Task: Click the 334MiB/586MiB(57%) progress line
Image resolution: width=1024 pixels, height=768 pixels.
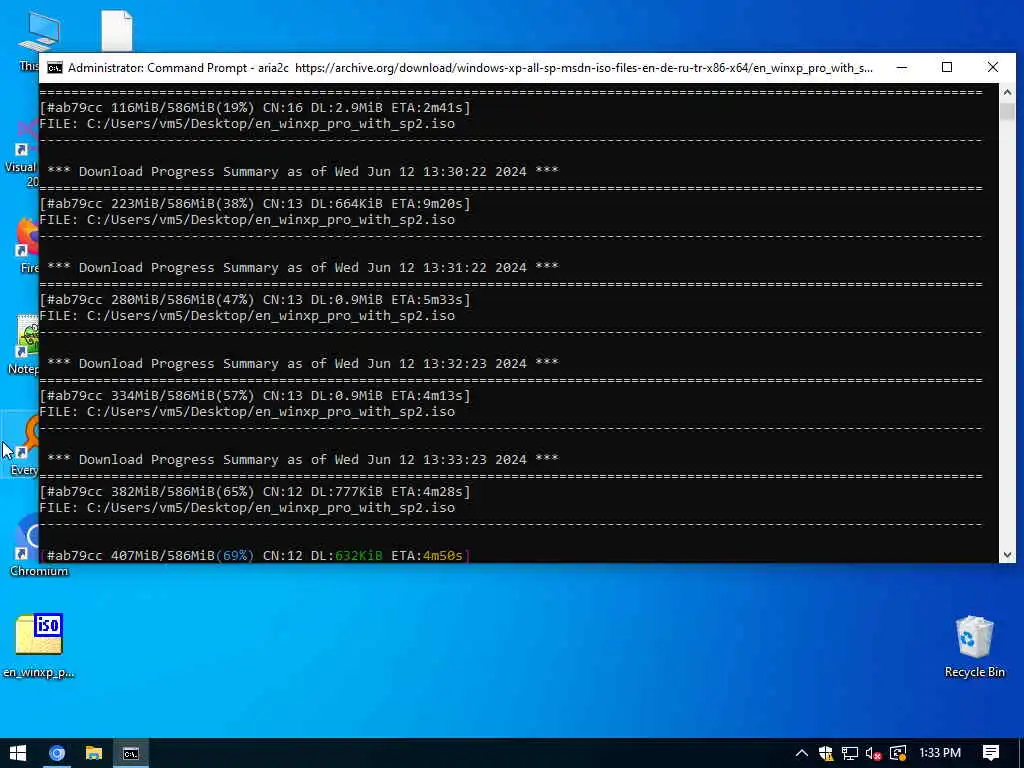Action: [255, 396]
